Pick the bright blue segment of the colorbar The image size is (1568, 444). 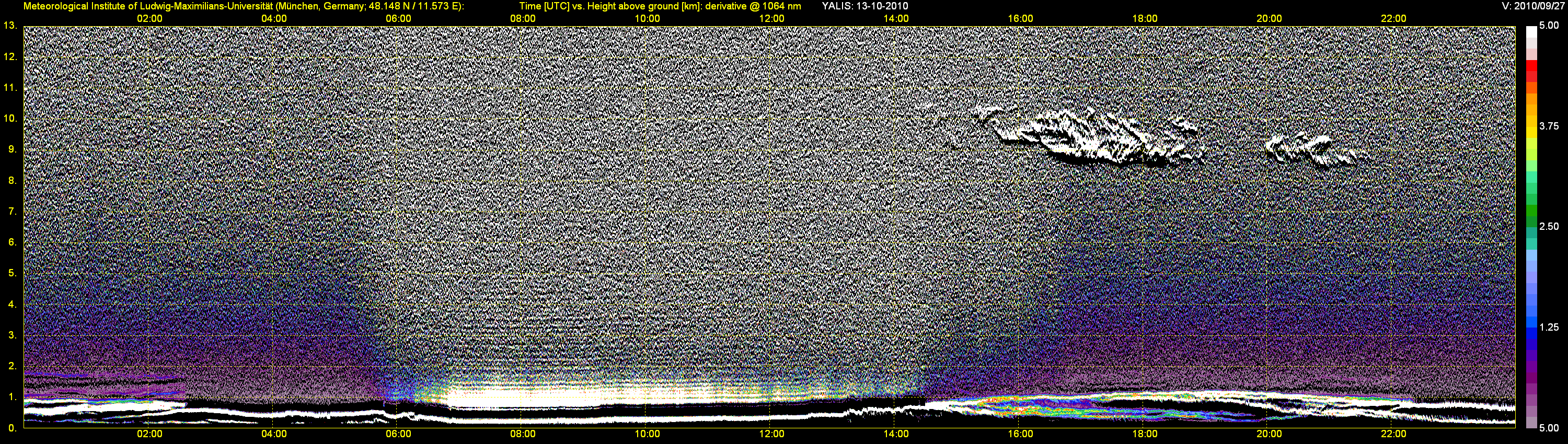point(1531,322)
